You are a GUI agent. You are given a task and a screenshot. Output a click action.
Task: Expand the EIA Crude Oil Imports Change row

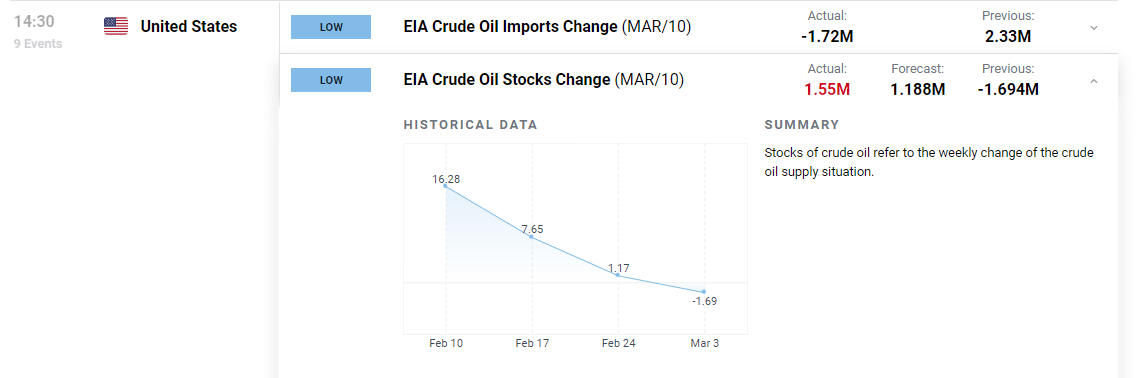[1094, 28]
